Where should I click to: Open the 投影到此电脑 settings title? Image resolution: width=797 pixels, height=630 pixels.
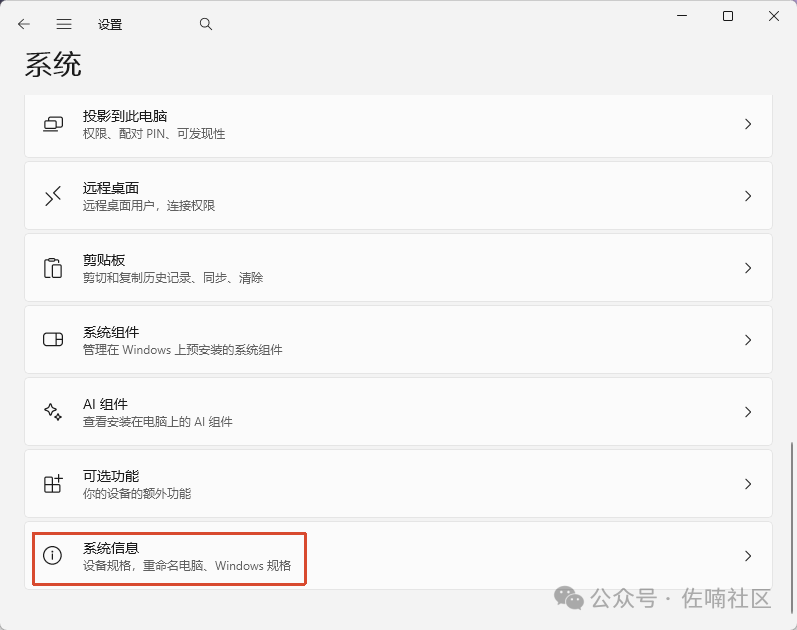coord(125,116)
